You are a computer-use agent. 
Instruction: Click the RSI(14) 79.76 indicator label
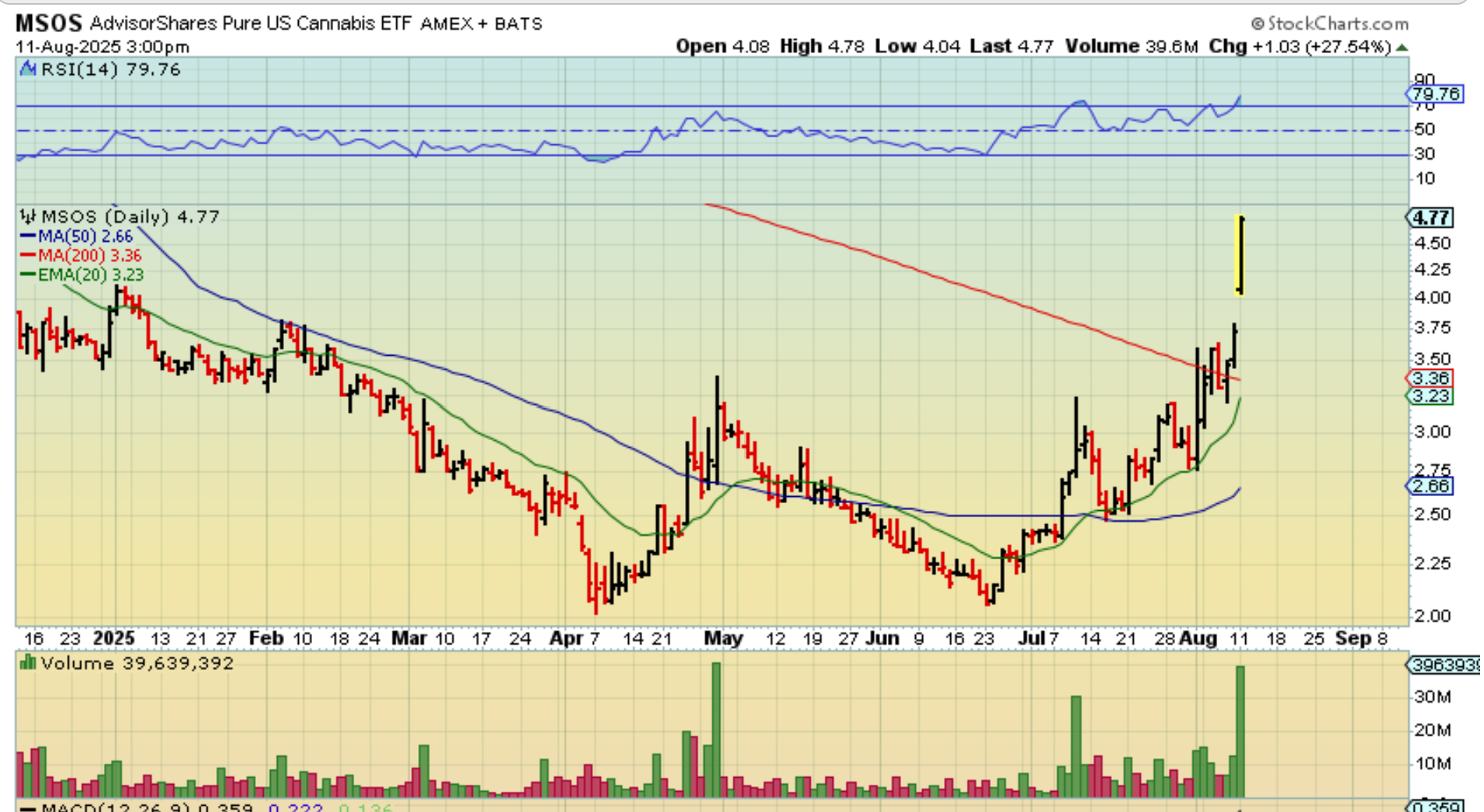click(x=111, y=69)
